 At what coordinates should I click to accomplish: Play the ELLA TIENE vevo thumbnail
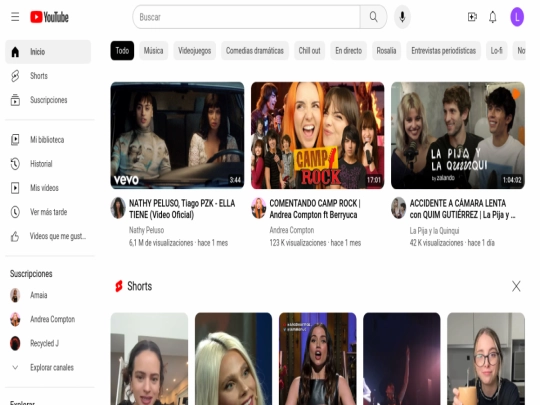coord(177,135)
